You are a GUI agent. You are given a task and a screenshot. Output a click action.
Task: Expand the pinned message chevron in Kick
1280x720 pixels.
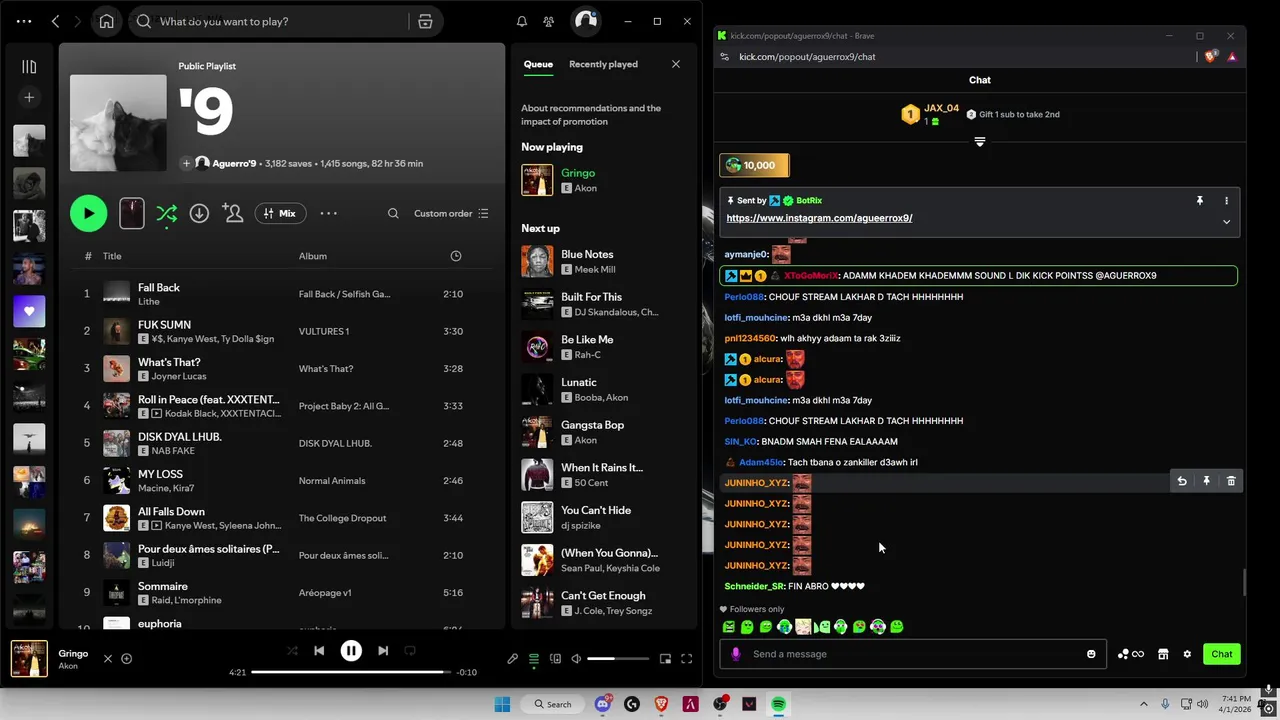click(1226, 222)
